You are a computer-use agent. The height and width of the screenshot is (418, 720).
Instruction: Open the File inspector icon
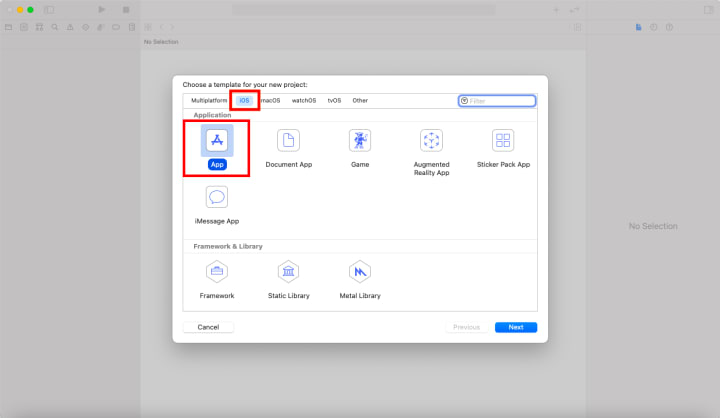(638, 27)
